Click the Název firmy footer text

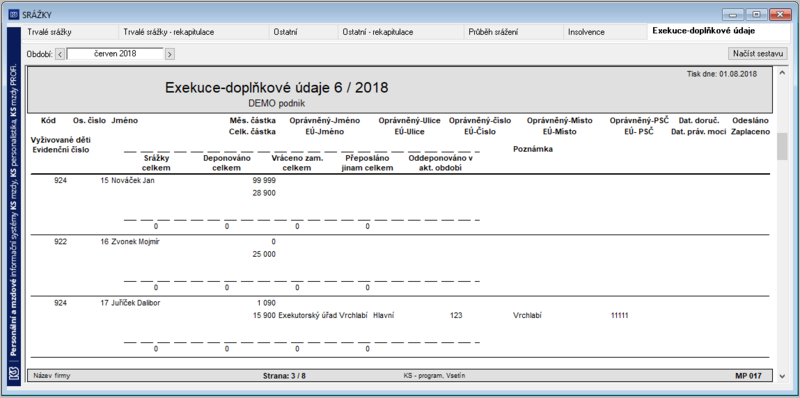(52, 376)
